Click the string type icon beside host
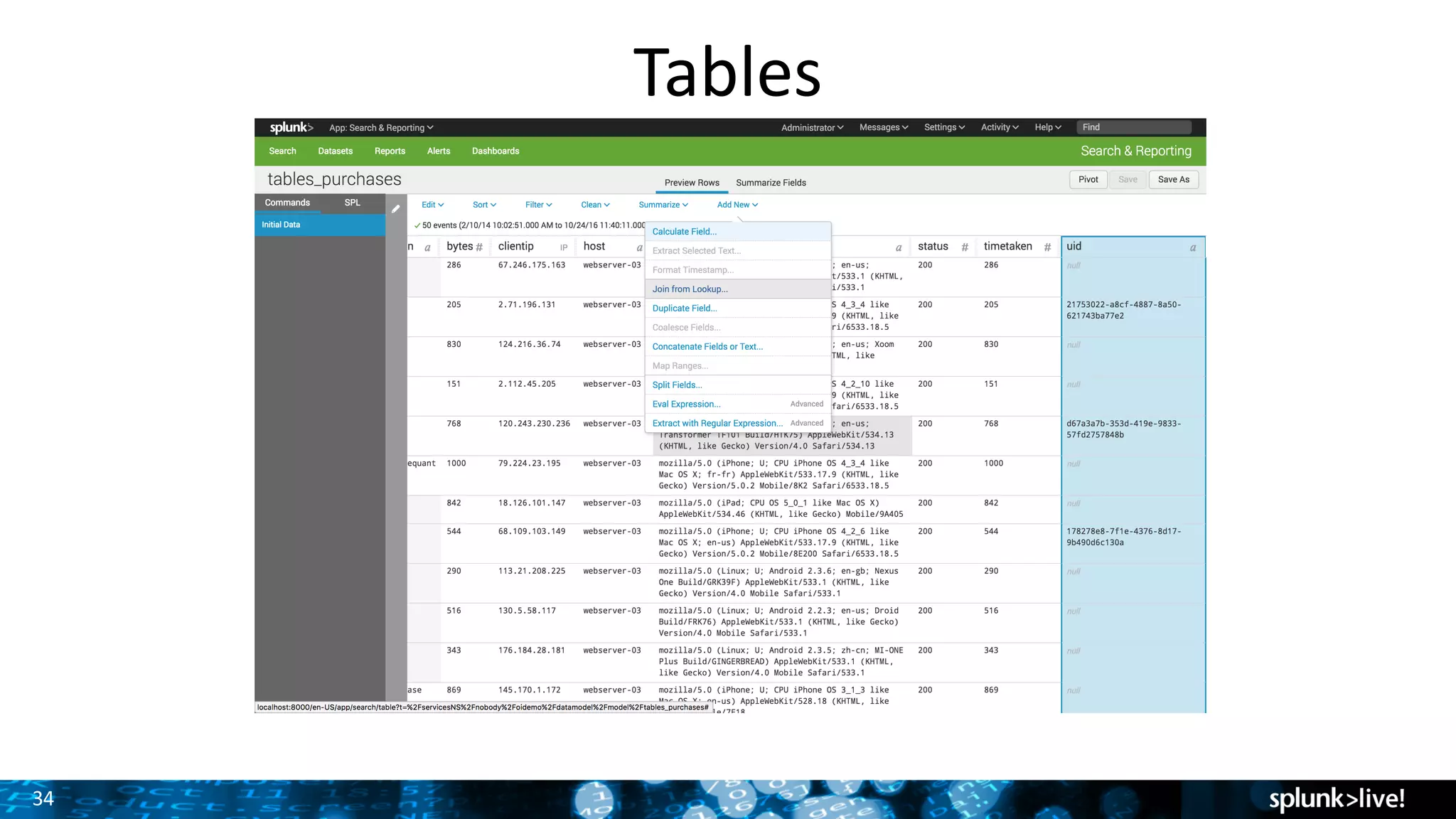The height and width of the screenshot is (819, 1456). point(639,247)
